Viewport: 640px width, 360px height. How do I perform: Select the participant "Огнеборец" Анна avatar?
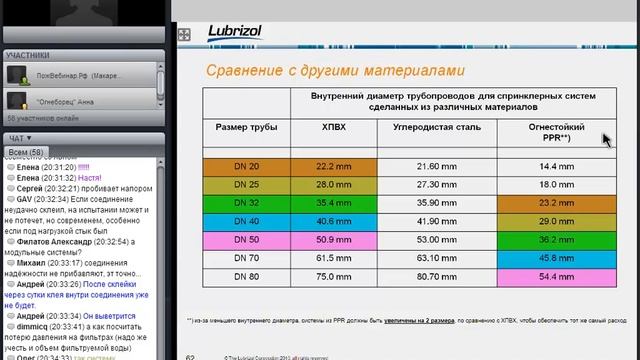17,101
